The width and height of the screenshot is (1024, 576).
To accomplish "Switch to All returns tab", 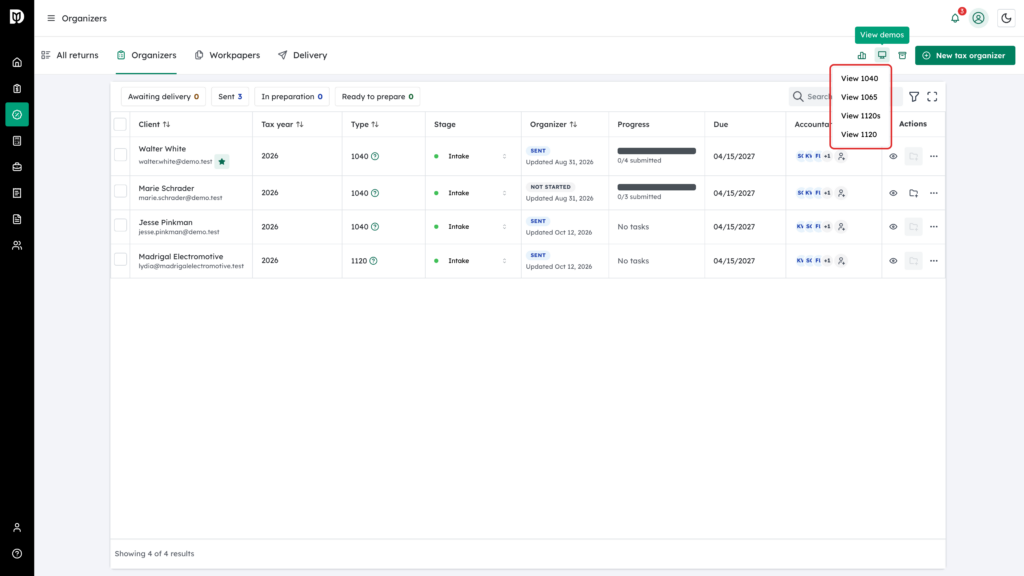I will tap(70, 56).
